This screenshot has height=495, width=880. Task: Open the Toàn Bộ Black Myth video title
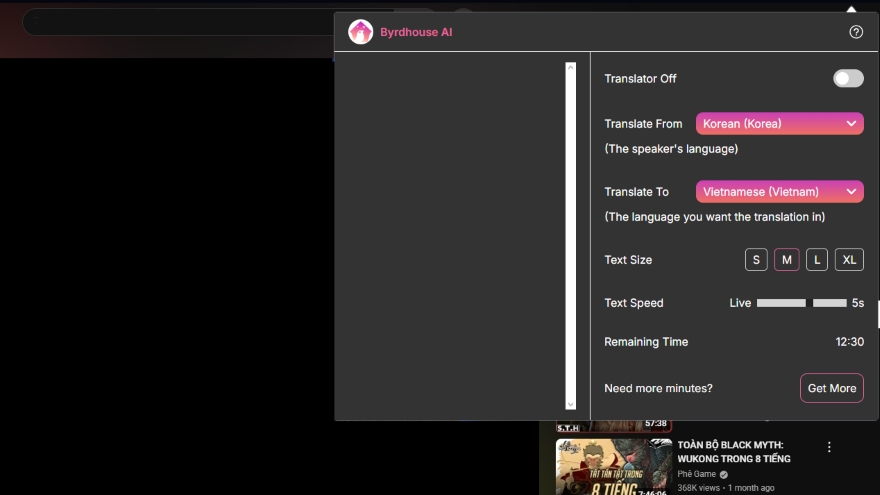[x=733, y=452]
